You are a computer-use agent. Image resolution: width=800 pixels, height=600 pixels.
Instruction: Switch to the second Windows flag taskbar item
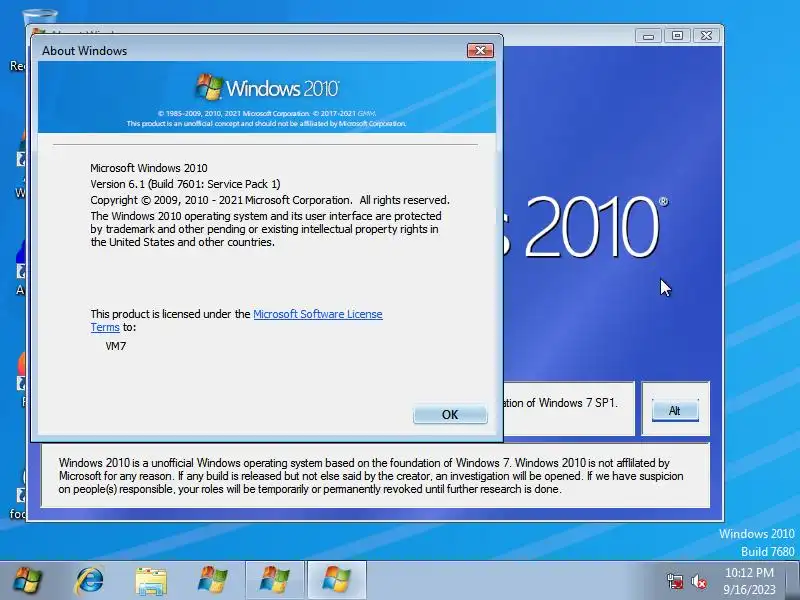275,580
